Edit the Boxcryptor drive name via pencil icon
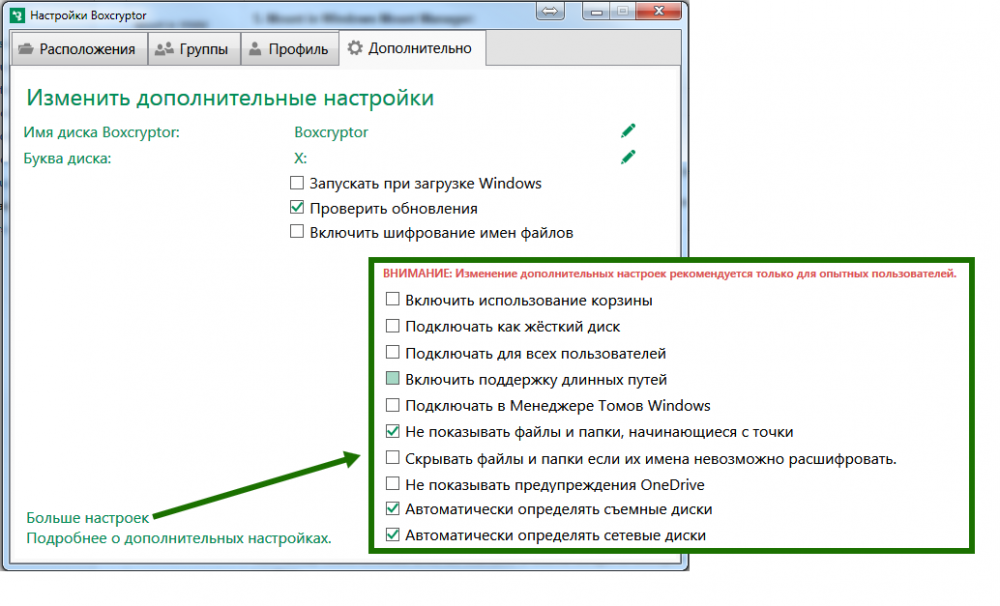This screenshot has height=606, width=1000. click(628, 130)
